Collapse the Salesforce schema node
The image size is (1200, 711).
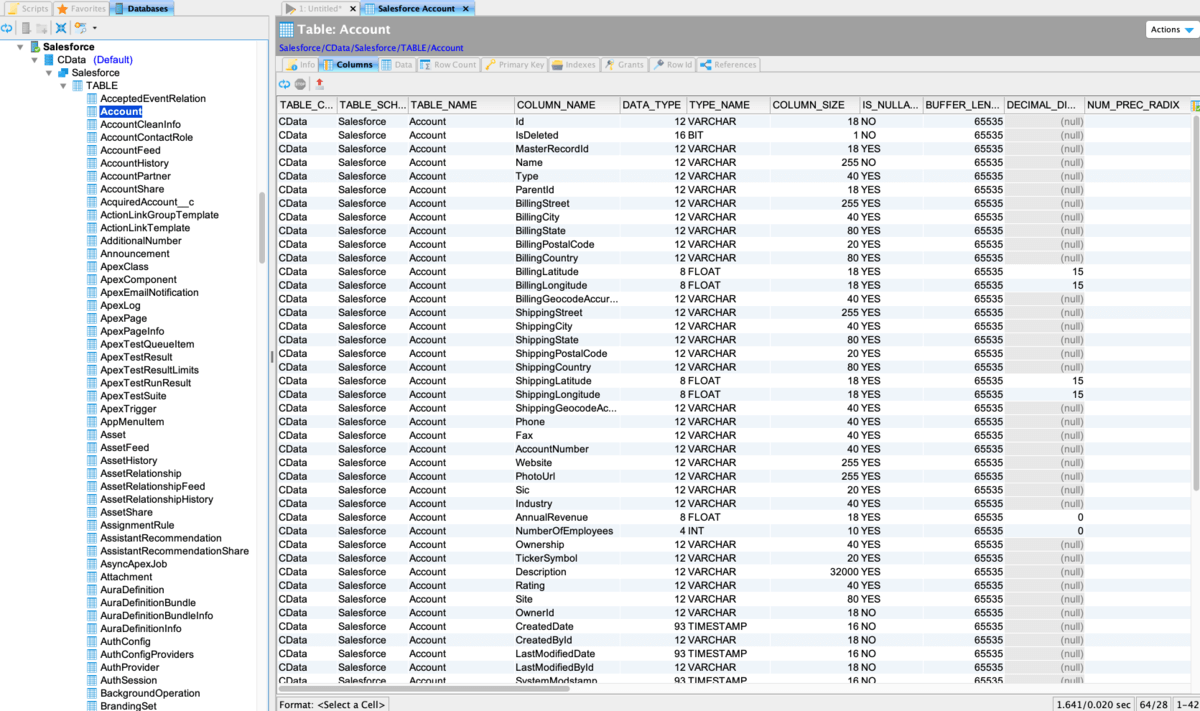point(48,73)
